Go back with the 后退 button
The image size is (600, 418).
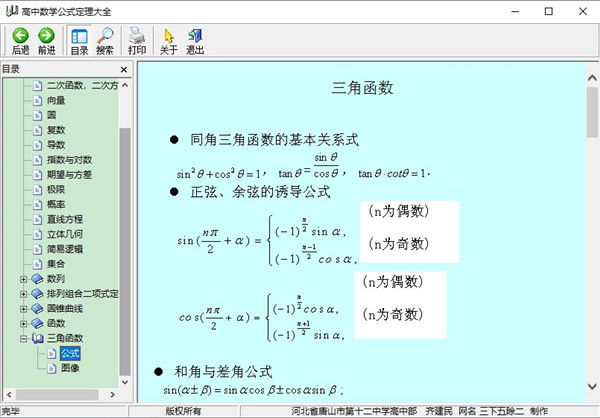(x=20, y=41)
